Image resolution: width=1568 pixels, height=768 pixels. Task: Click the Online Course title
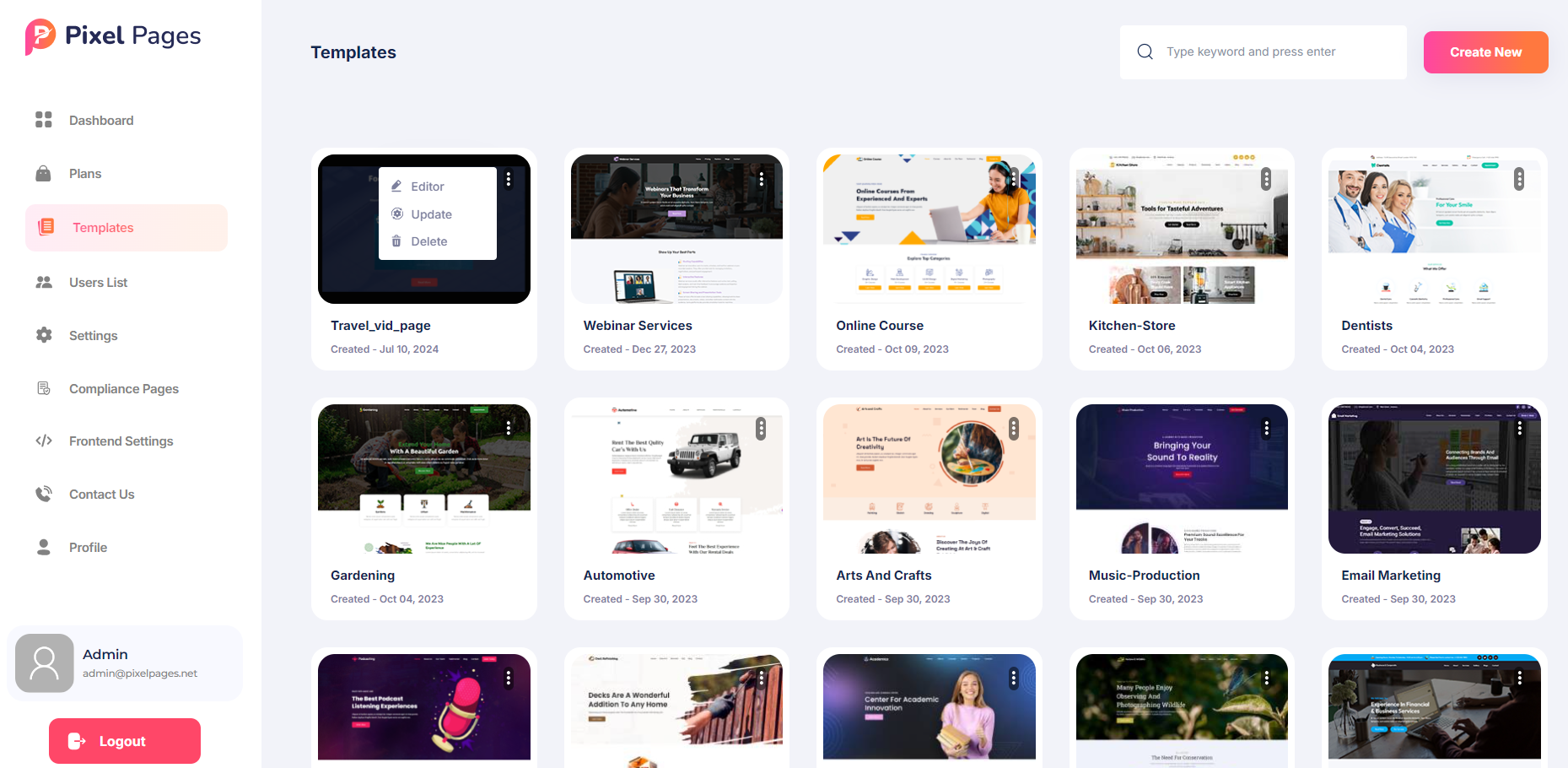(880, 326)
